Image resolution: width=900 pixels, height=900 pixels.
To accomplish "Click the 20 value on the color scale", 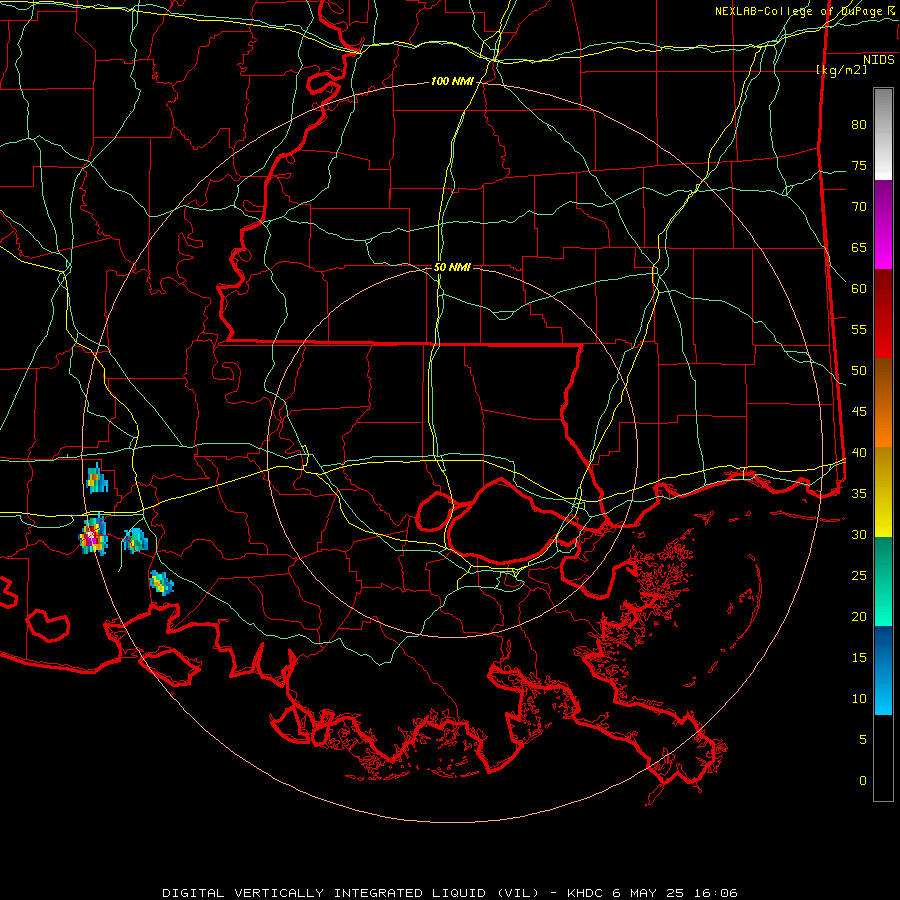I will click(x=859, y=616).
